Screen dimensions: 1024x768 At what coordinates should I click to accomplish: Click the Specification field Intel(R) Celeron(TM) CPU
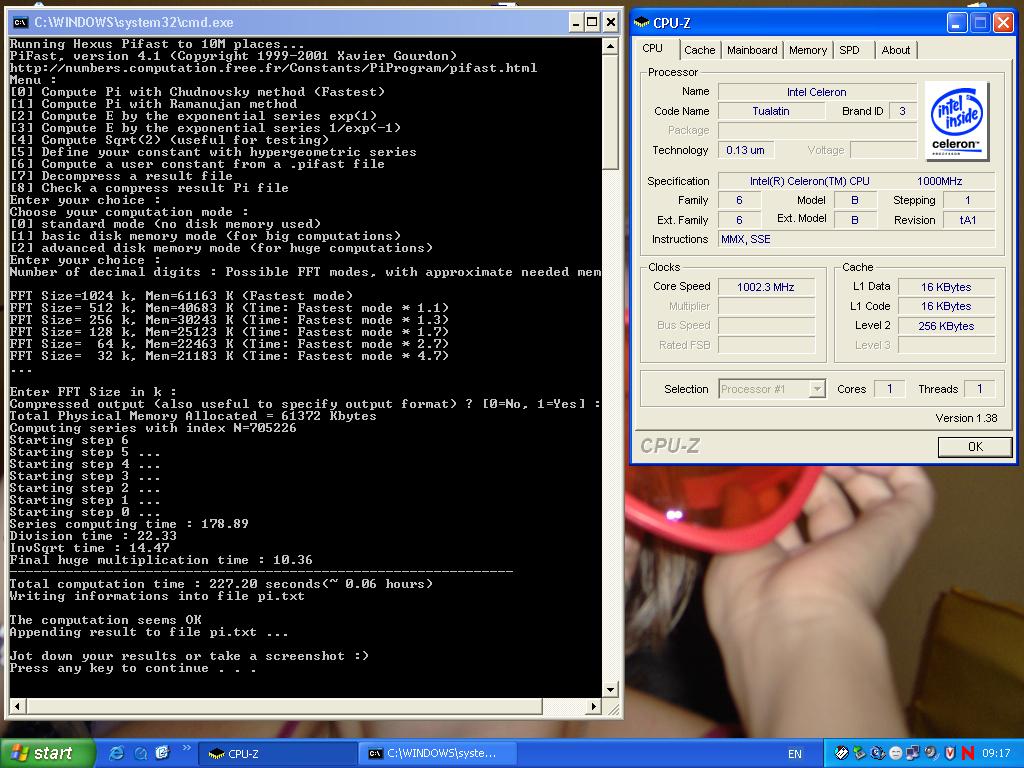[856, 181]
